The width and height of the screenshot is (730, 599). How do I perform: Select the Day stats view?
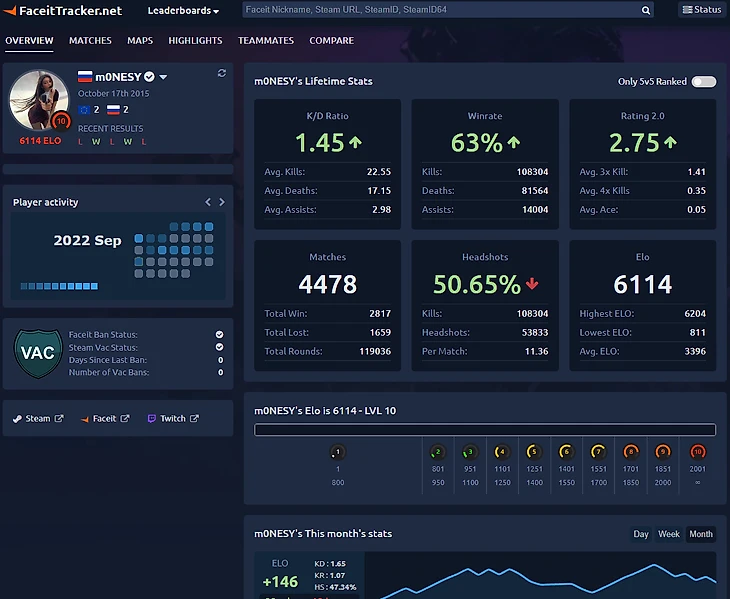pos(641,534)
